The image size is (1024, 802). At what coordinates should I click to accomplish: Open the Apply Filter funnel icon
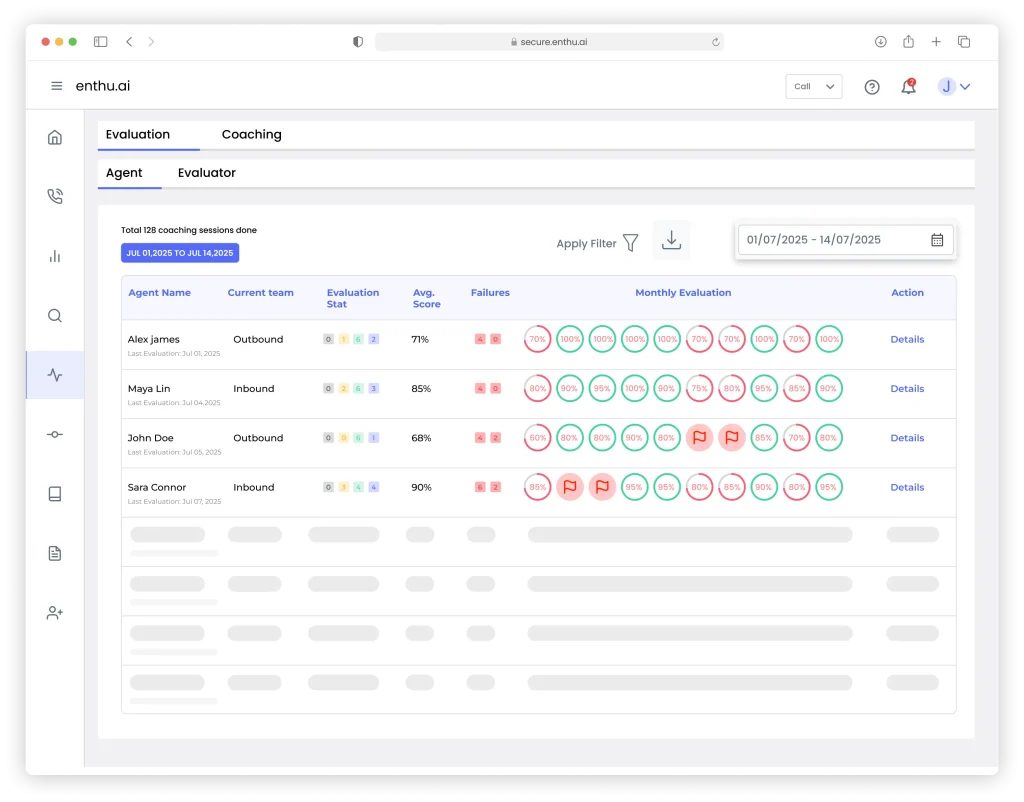click(x=630, y=242)
